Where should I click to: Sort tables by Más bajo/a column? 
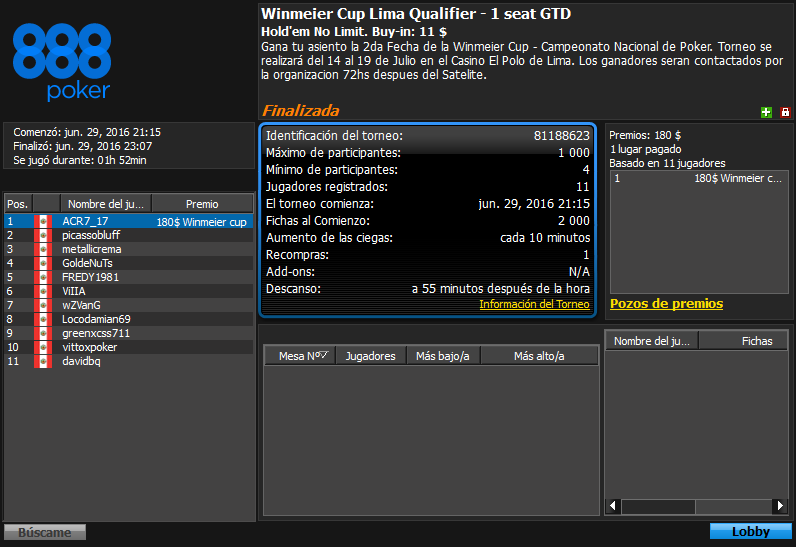click(443, 356)
